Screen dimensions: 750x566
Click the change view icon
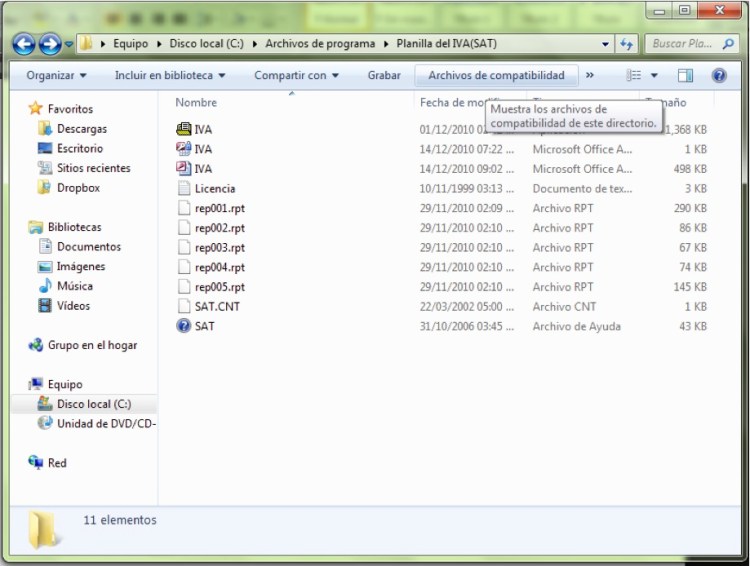634,75
